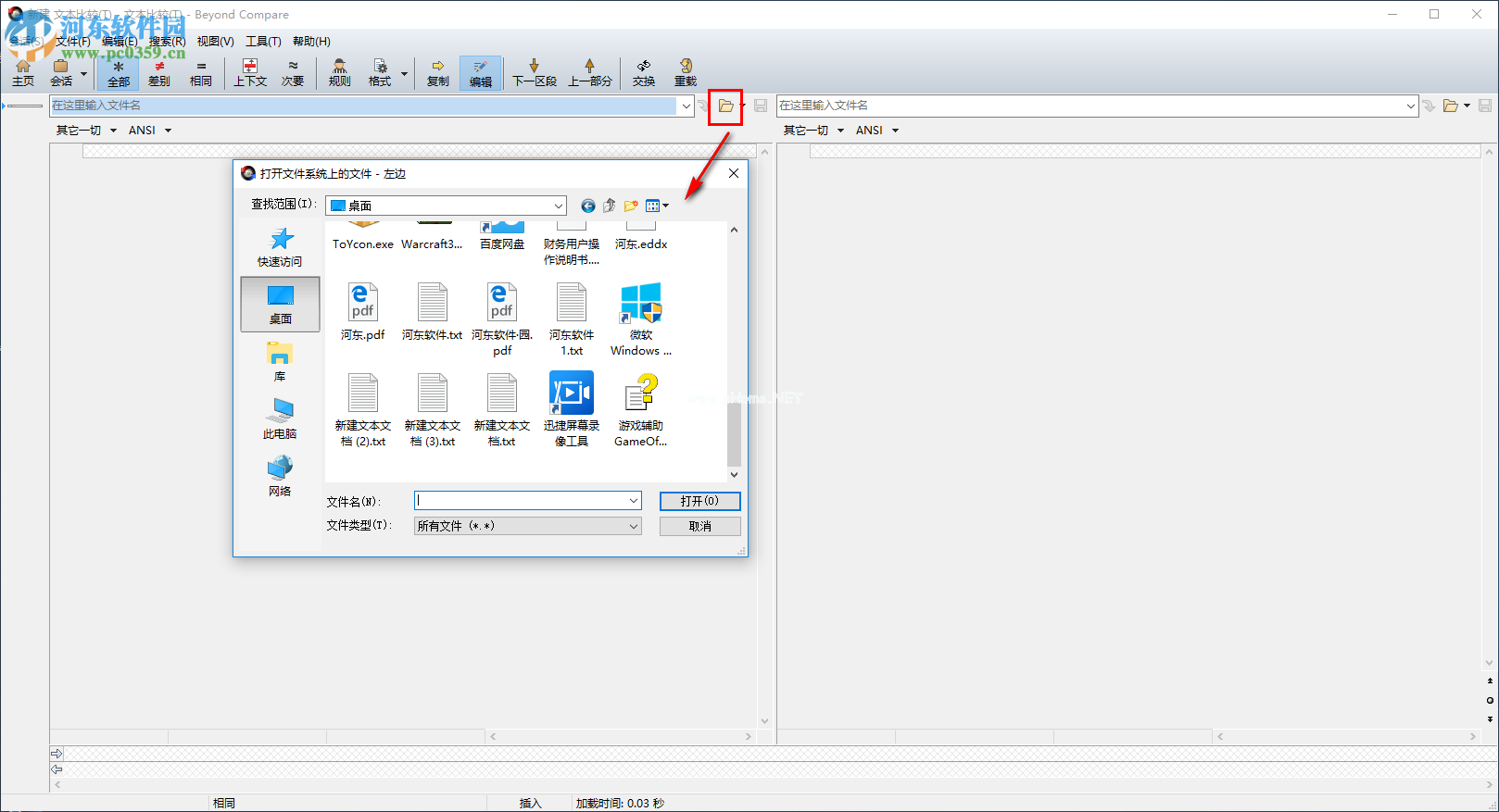This screenshot has height=812, width=1499.
Task: Expand the left pane ANSI encoding dropdown
Action: click(168, 131)
